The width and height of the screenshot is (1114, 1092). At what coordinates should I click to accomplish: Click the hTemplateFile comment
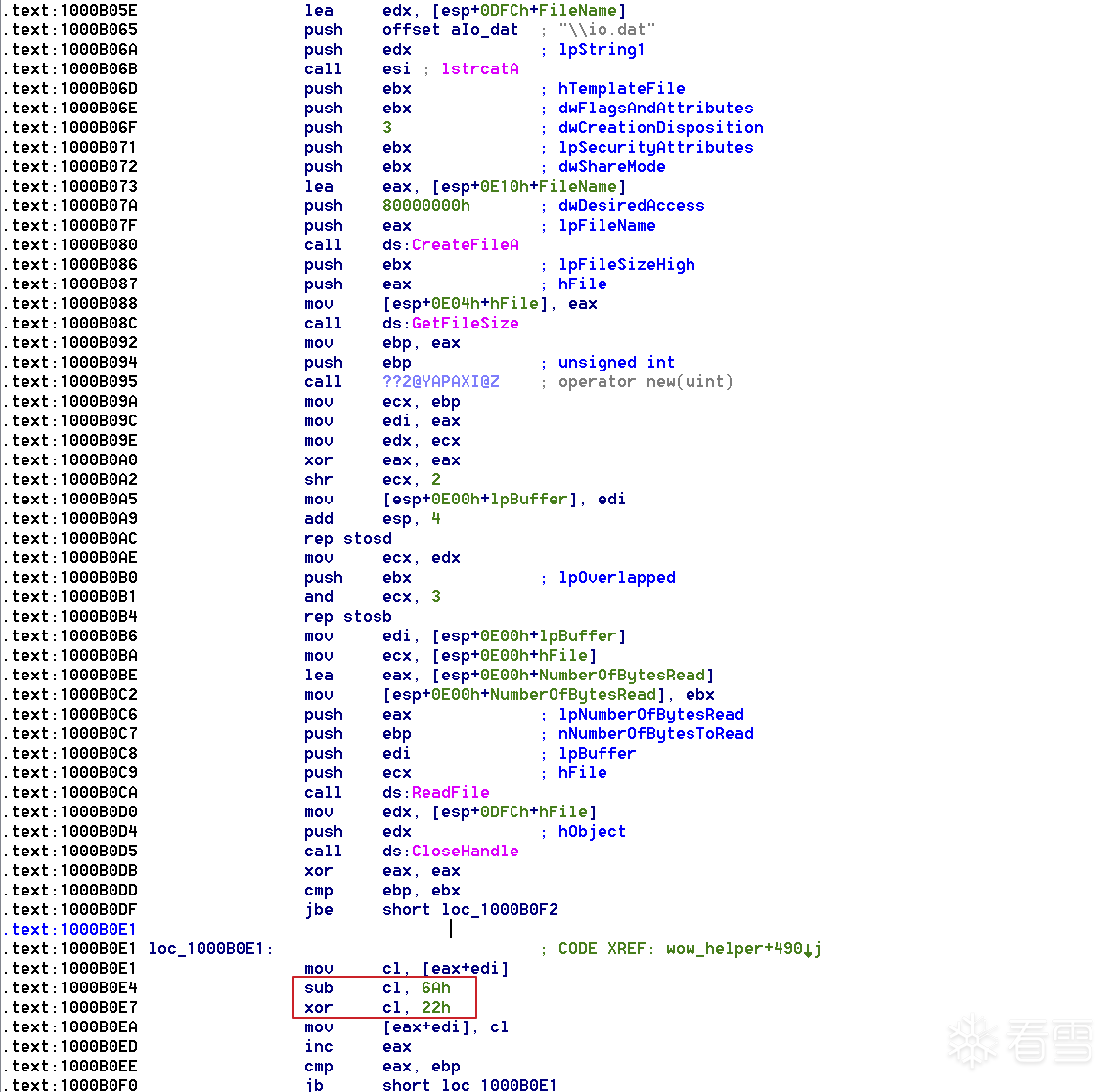coord(622,89)
